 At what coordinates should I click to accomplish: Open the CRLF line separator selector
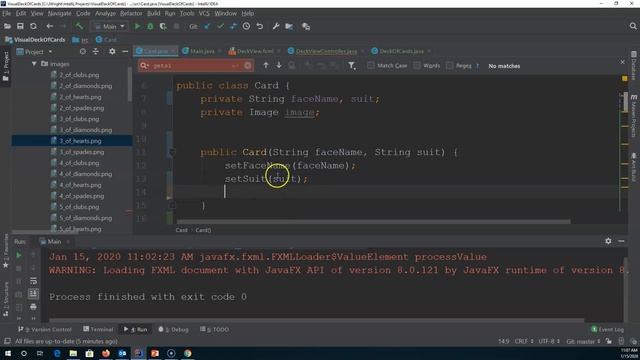pyautogui.click(x=524, y=341)
